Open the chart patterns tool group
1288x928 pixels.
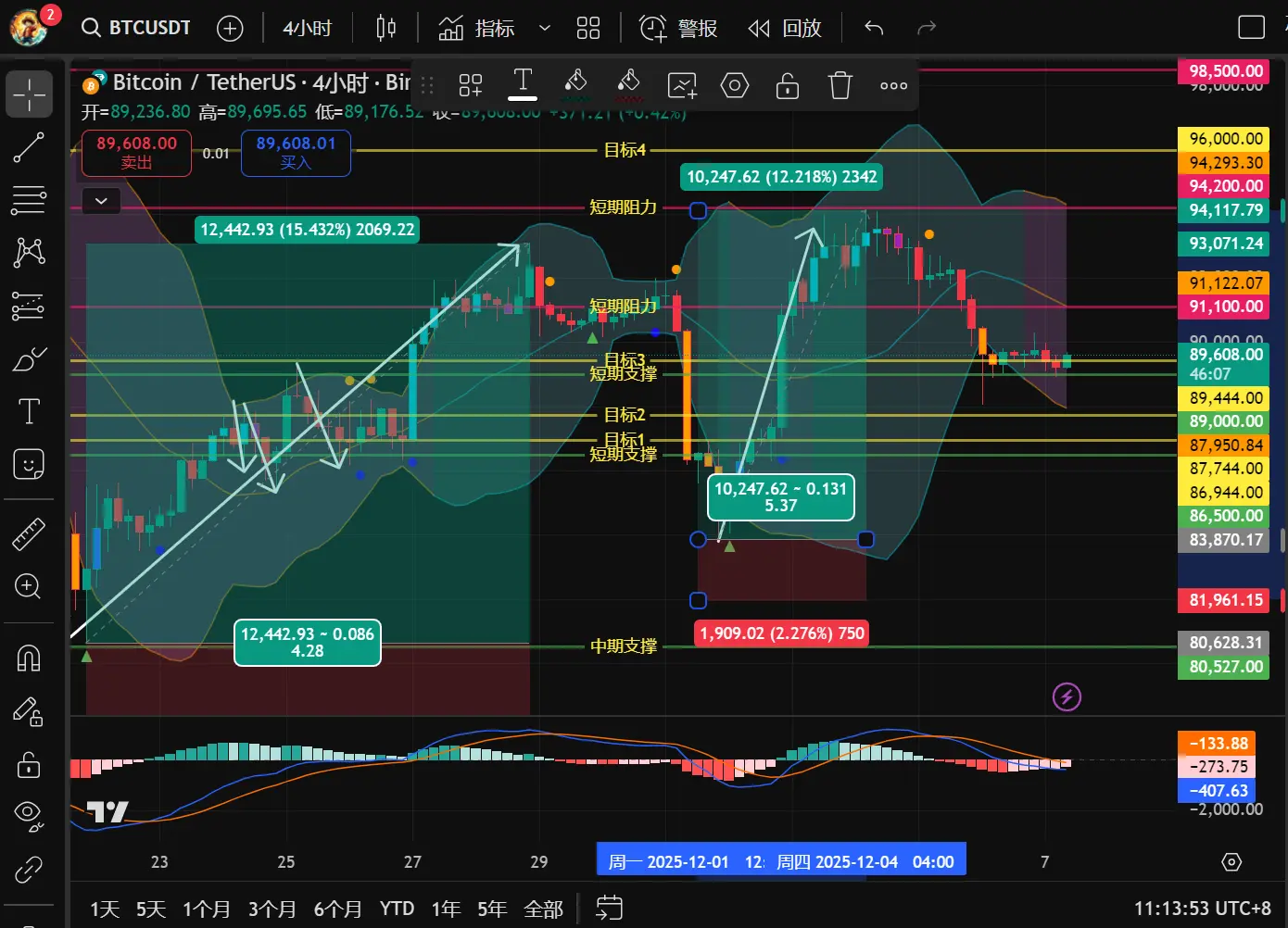[x=29, y=252]
